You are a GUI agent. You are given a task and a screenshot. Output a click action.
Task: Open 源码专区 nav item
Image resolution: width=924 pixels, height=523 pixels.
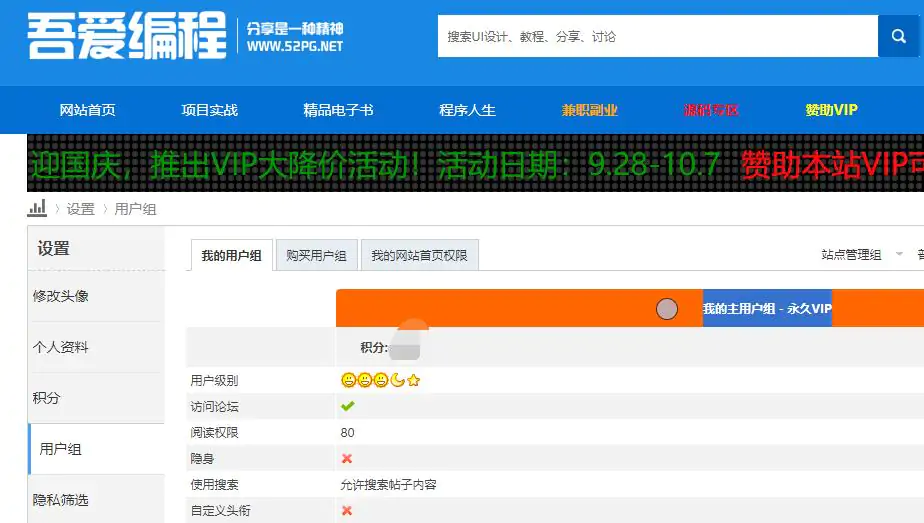click(x=711, y=110)
